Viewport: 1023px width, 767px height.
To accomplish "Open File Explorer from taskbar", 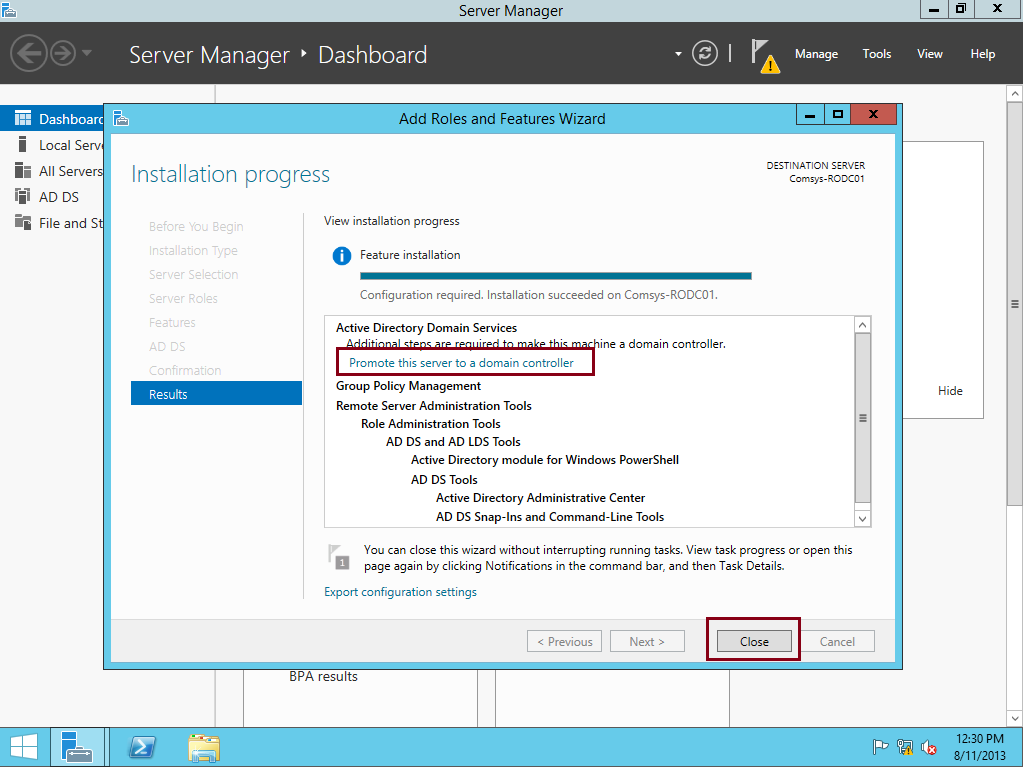I will pyautogui.click(x=204, y=747).
